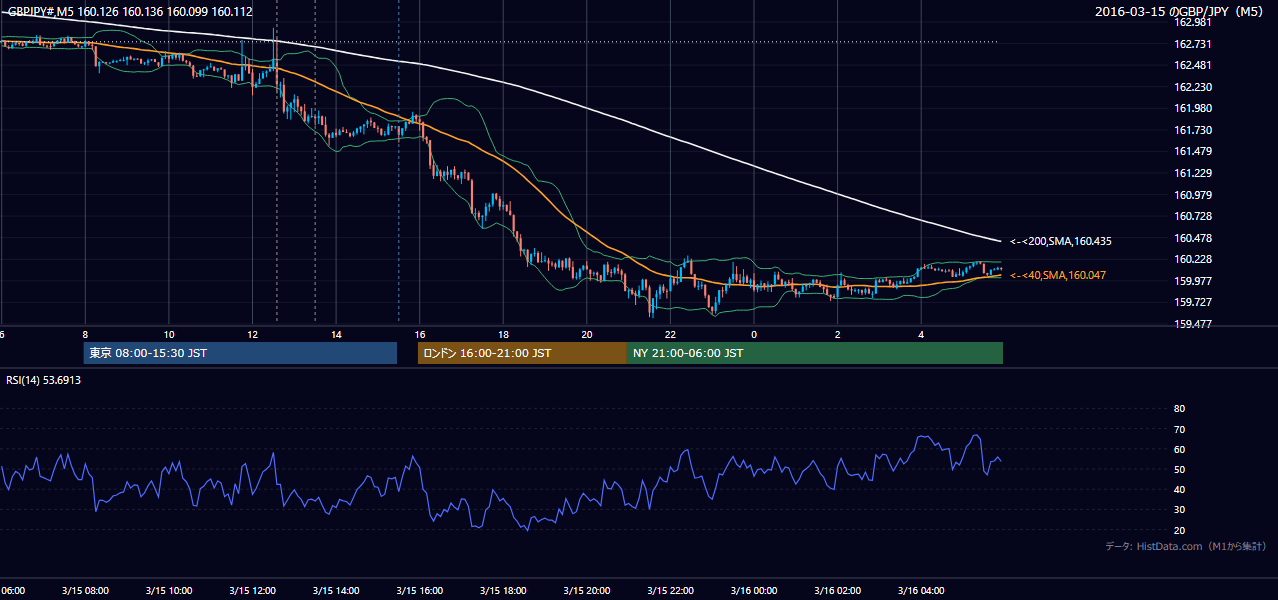Click price axis value 161.479

click(1192, 151)
